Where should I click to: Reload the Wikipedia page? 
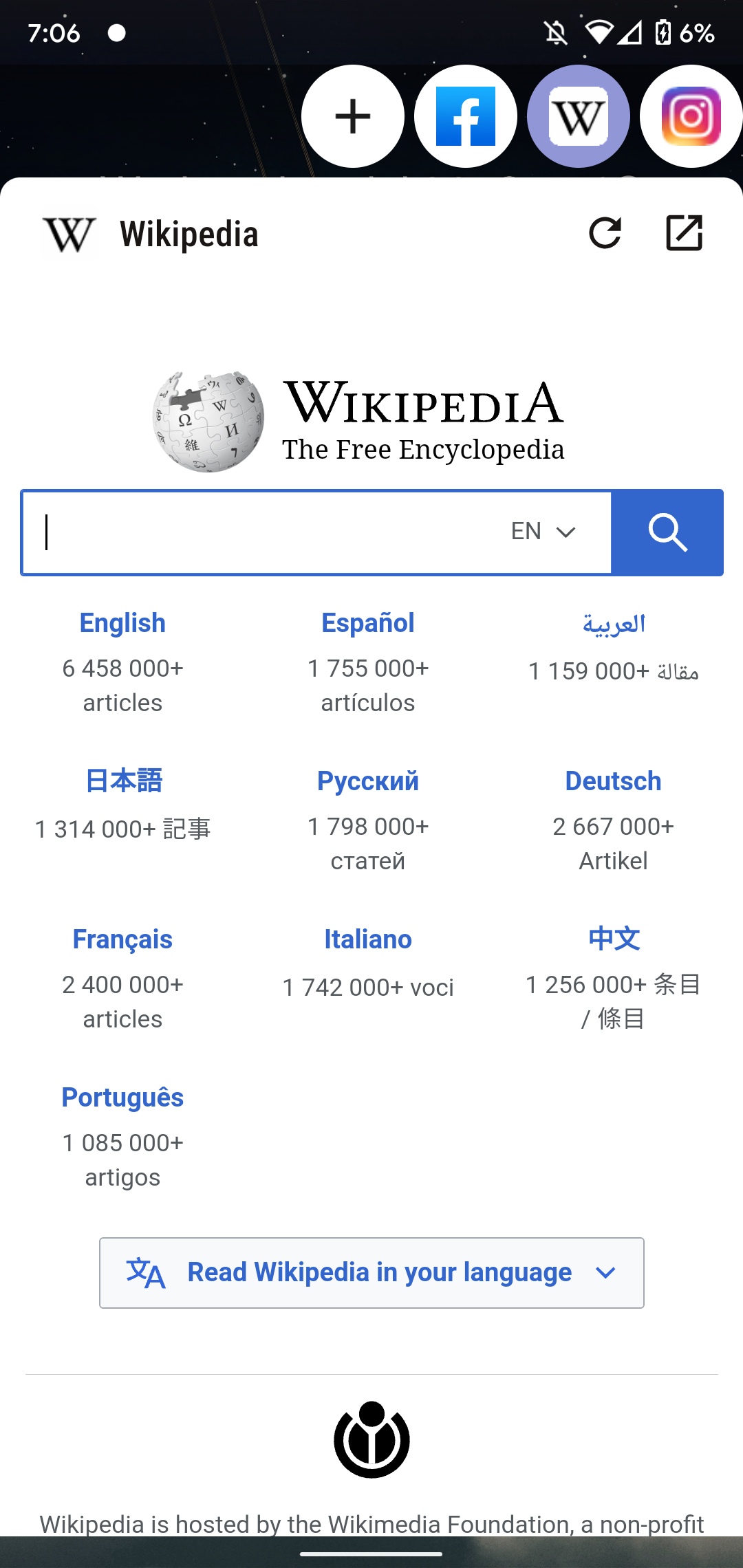pyautogui.click(x=605, y=233)
